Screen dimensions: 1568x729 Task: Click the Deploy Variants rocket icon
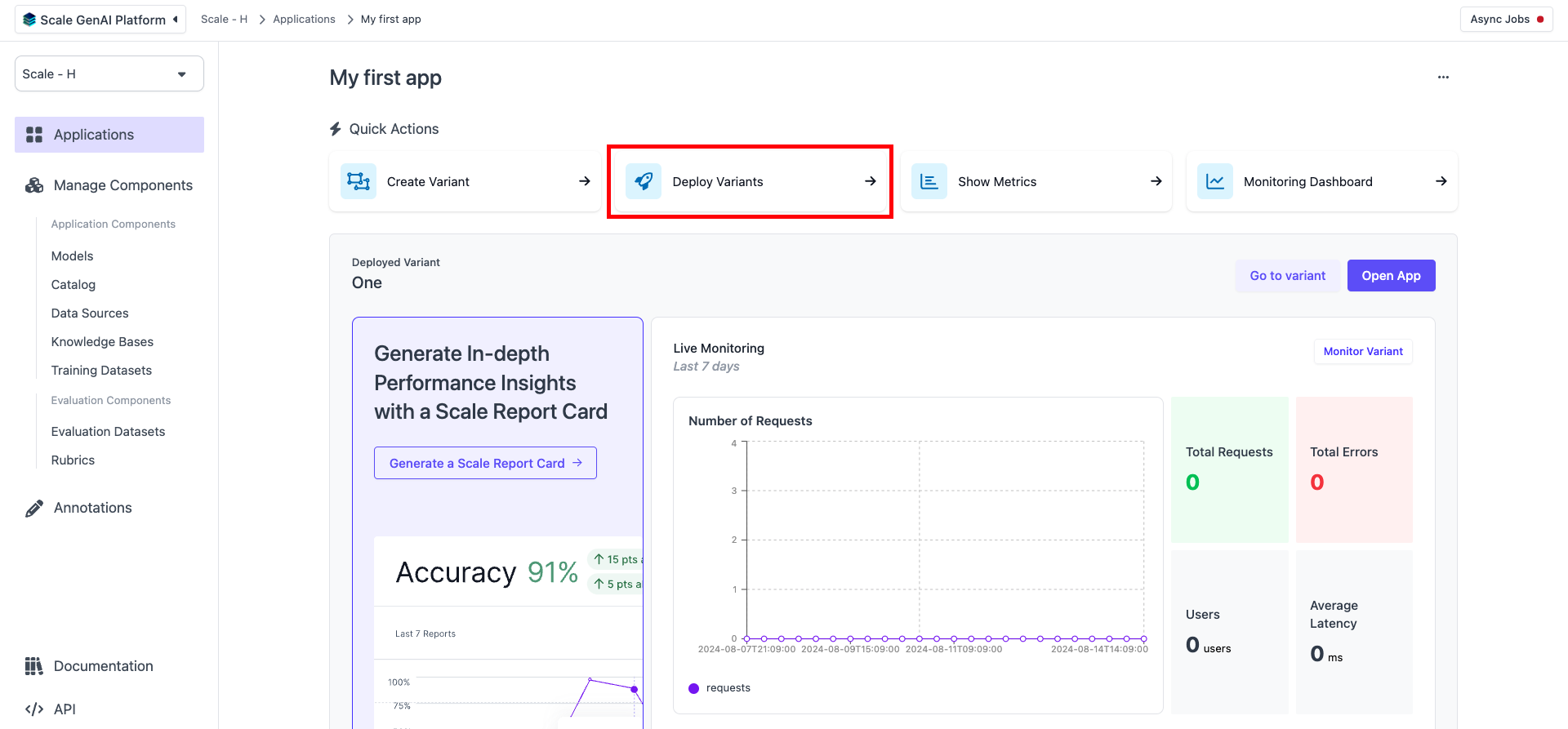(644, 181)
